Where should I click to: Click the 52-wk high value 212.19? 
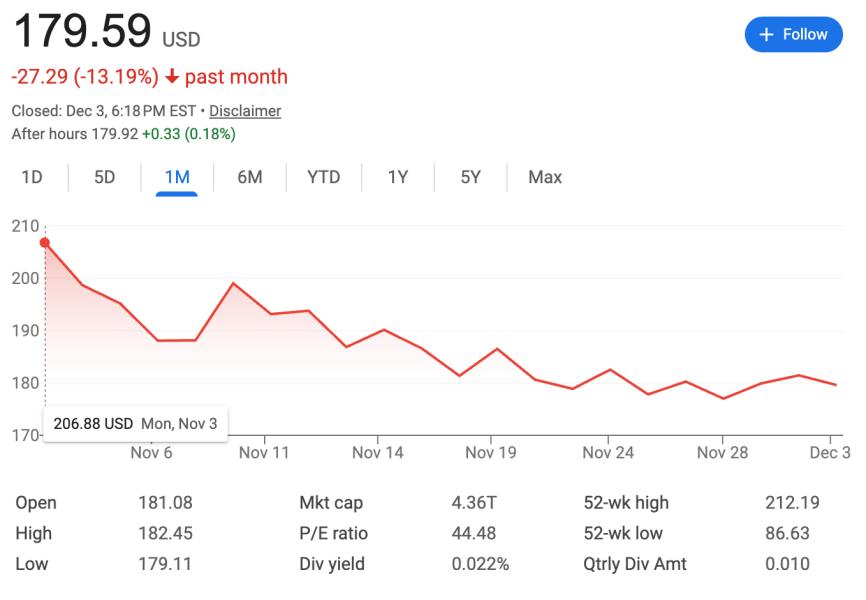pos(787,503)
